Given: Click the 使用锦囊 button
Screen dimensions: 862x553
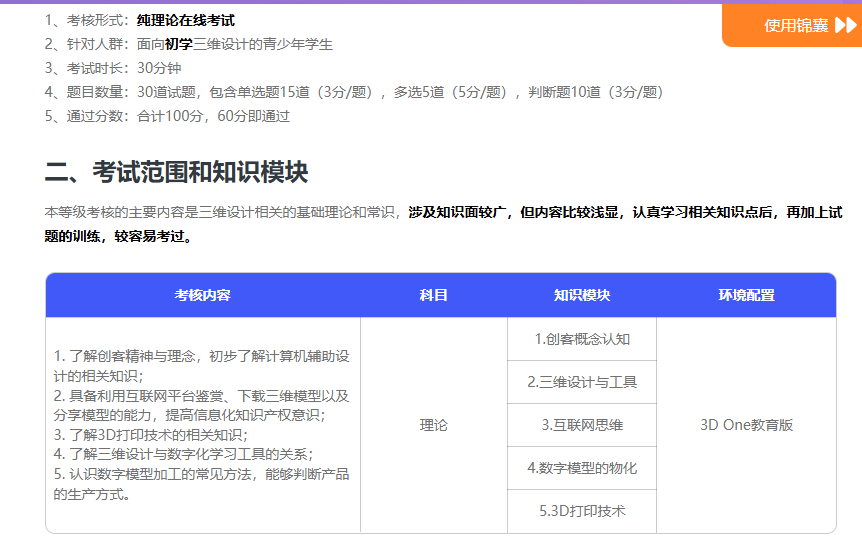Looking at the screenshot, I should click(x=796, y=25).
